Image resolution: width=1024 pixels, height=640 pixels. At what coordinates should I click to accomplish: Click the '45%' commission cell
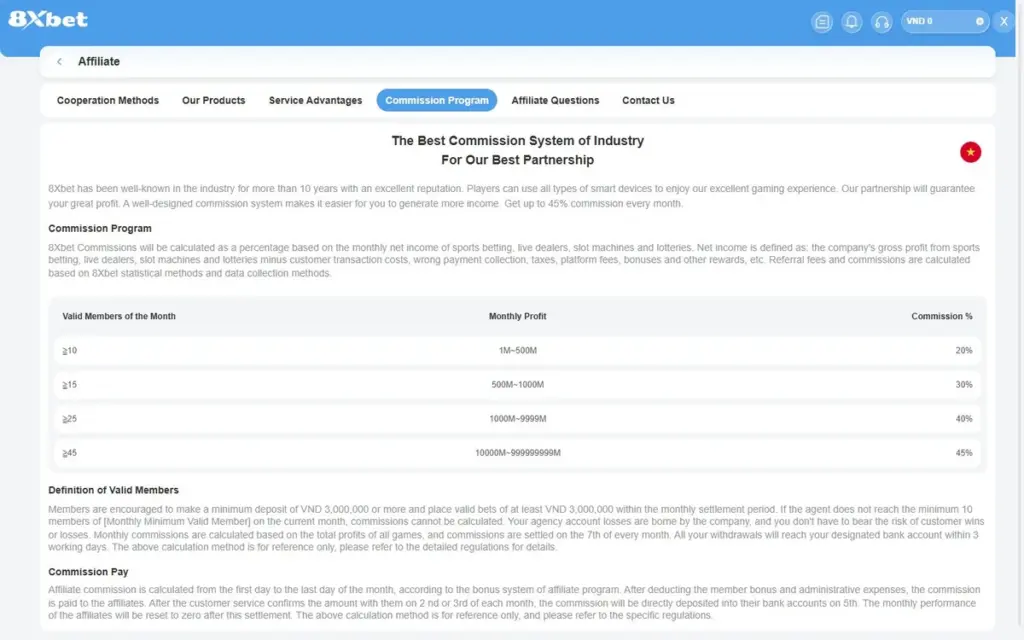coord(964,453)
